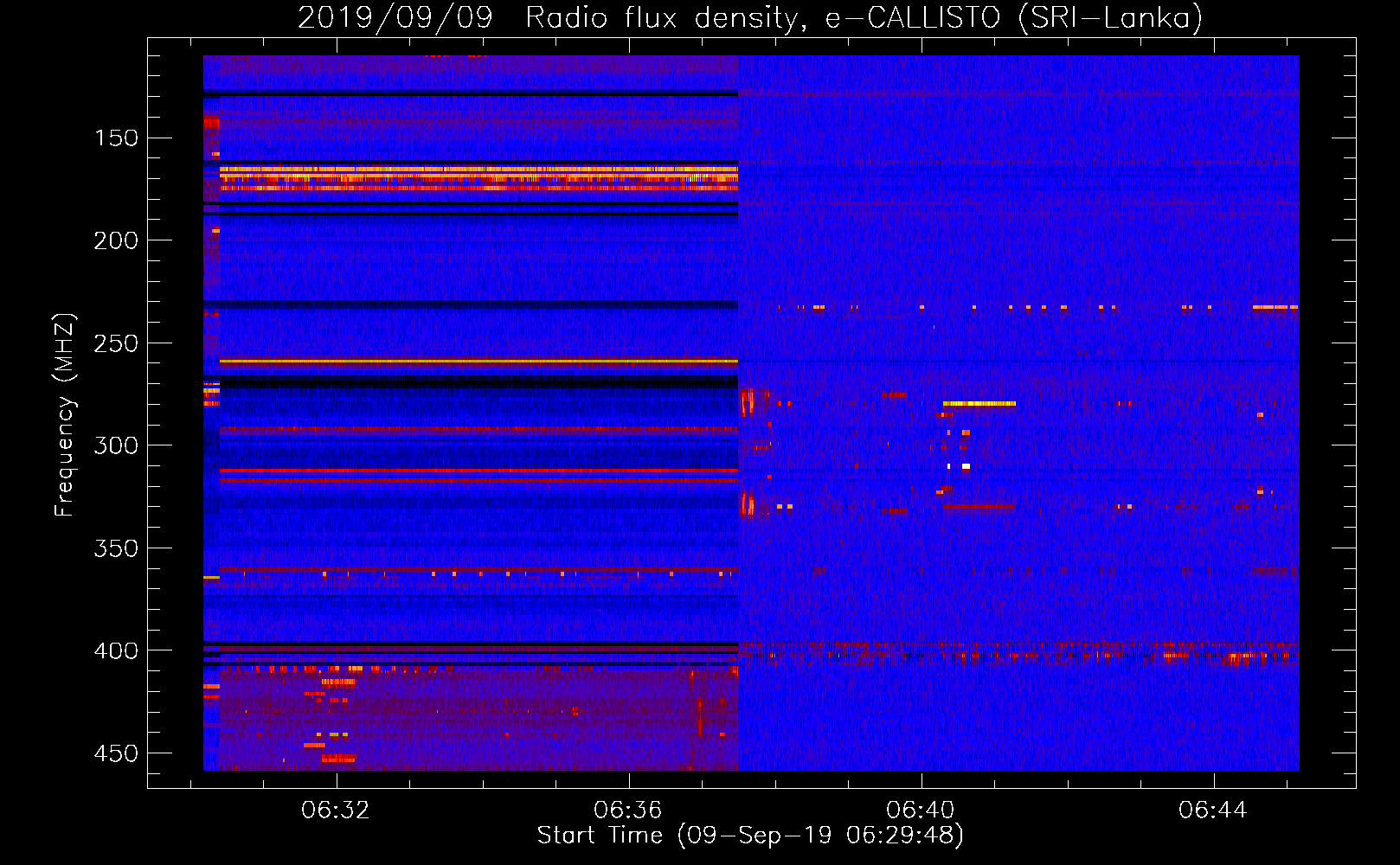Click the 06:44 time tick label

click(1213, 810)
